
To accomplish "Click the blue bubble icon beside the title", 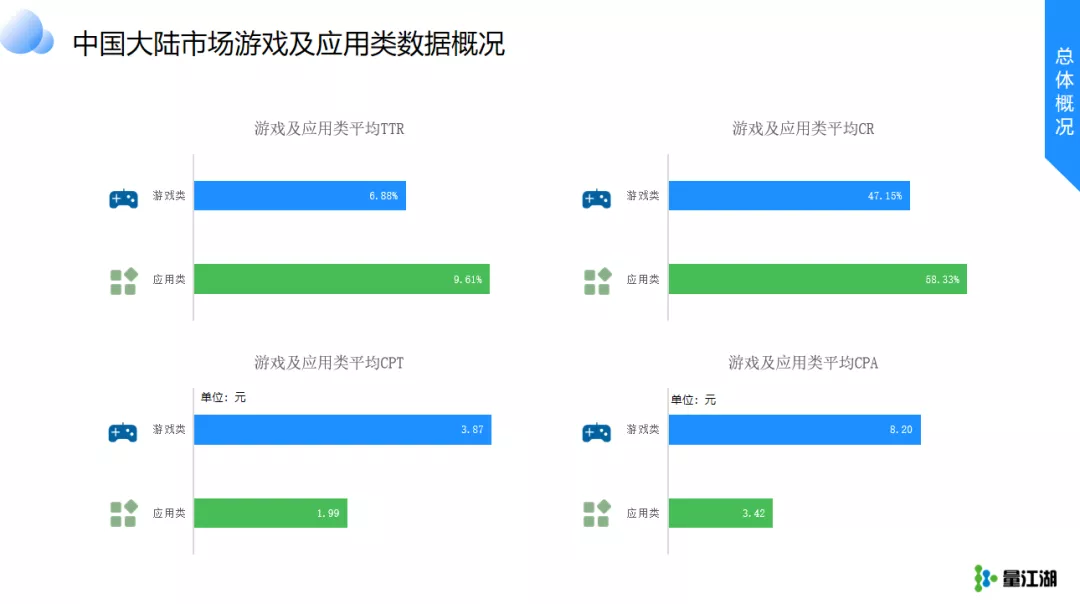I will coord(26,31).
